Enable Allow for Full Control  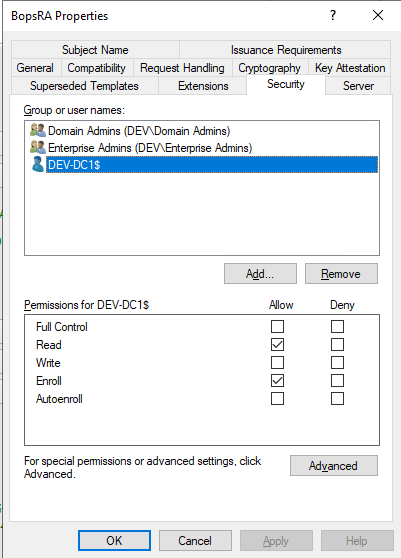pyautogui.click(x=278, y=326)
